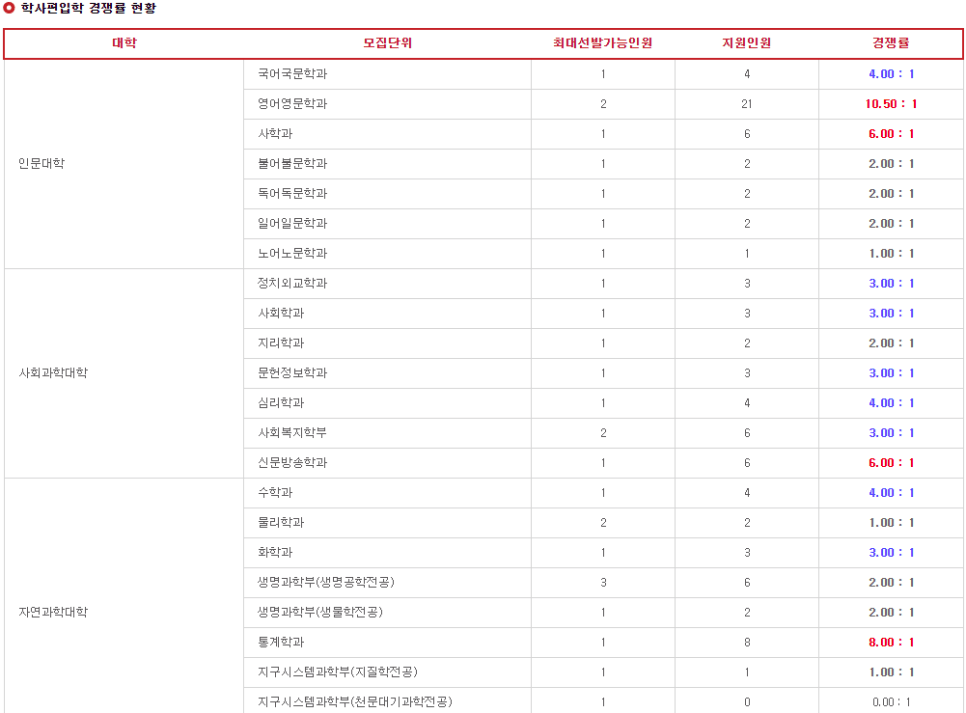Click the 지구시스템과학부(천문대기과학전공) row name
The width and height of the screenshot is (966, 713).
[355, 702]
